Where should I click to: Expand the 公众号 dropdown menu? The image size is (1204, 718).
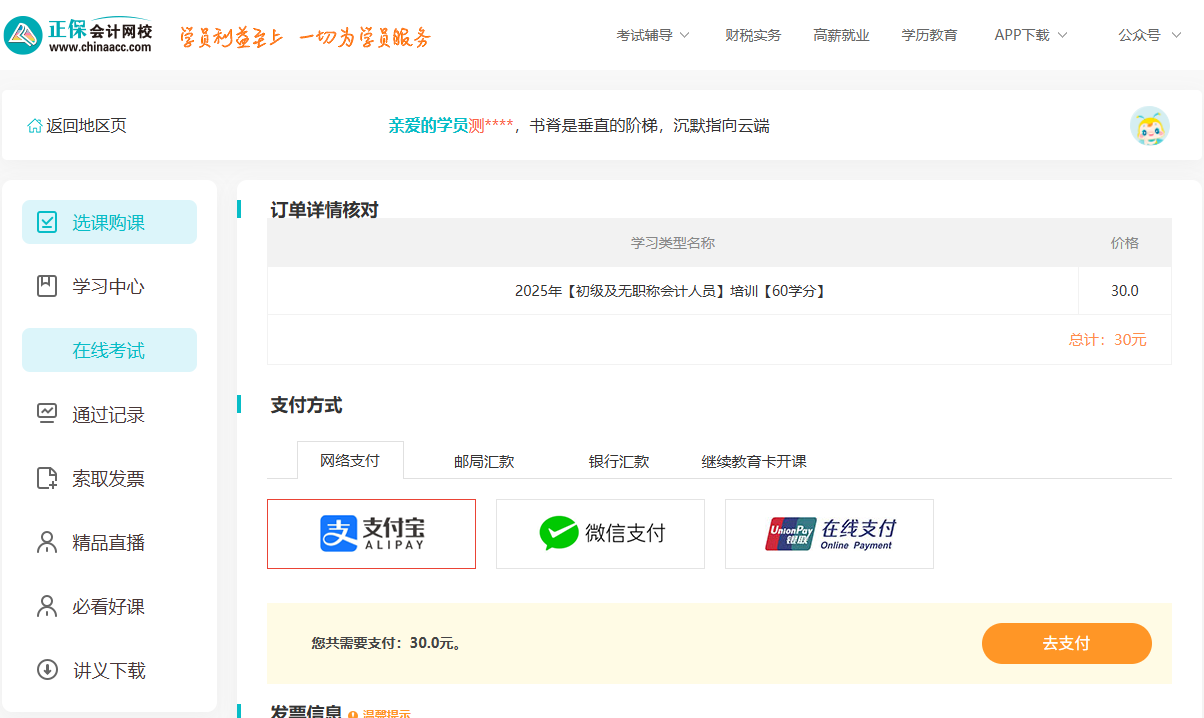[x=1150, y=35]
